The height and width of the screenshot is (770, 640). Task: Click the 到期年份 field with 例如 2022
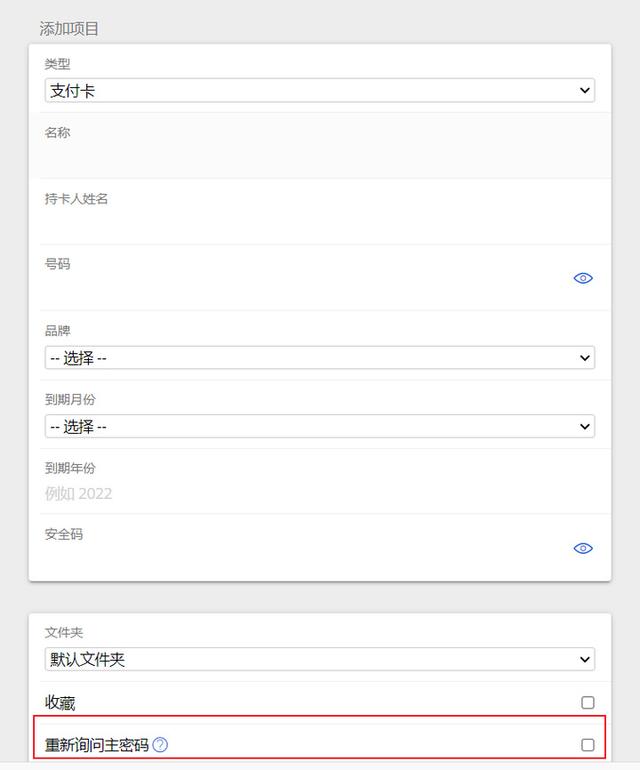(x=300, y=494)
